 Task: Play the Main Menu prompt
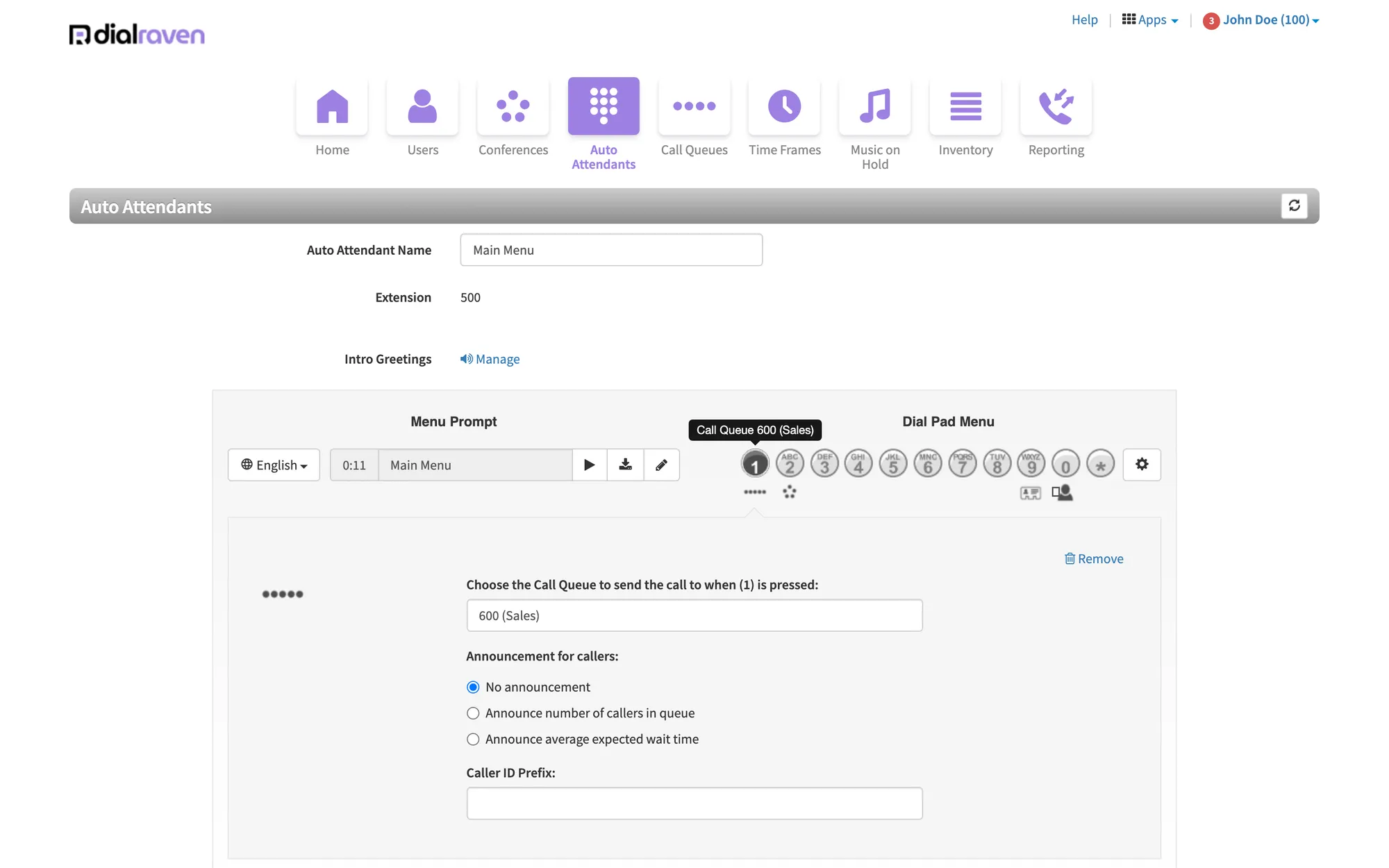point(590,465)
